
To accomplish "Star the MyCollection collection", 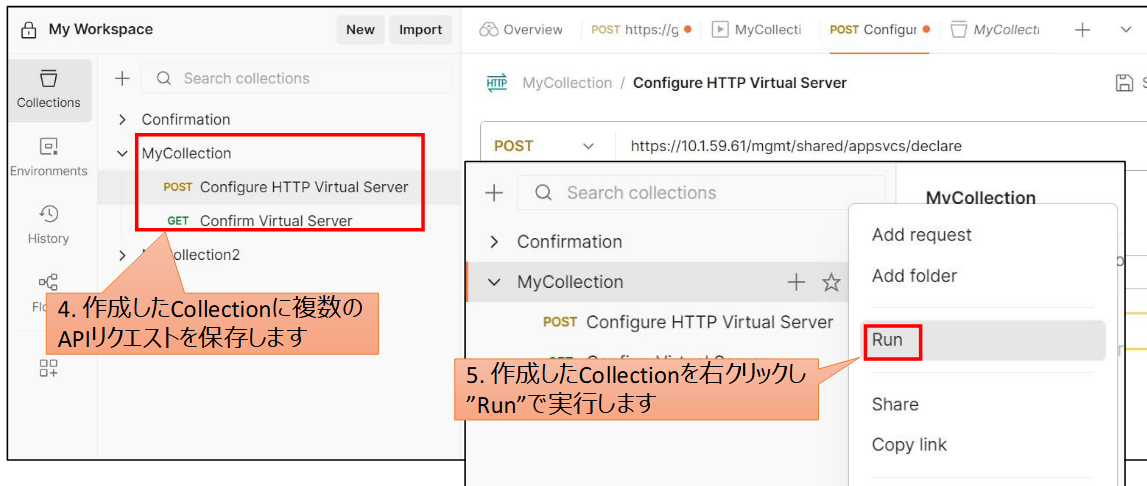I will tap(831, 283).
